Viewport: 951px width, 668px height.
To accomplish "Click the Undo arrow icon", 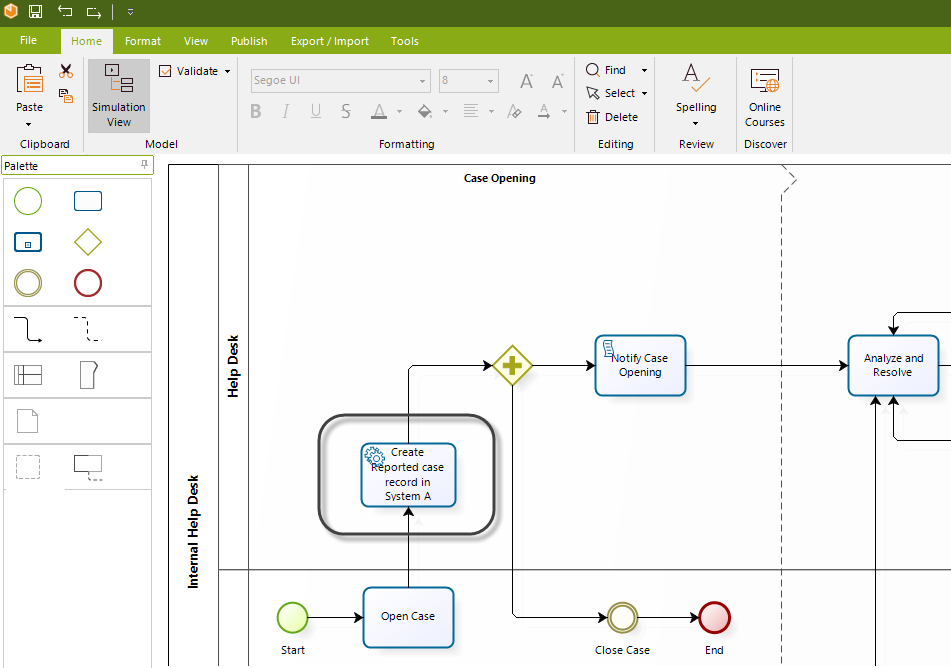I will coord(65,11).
